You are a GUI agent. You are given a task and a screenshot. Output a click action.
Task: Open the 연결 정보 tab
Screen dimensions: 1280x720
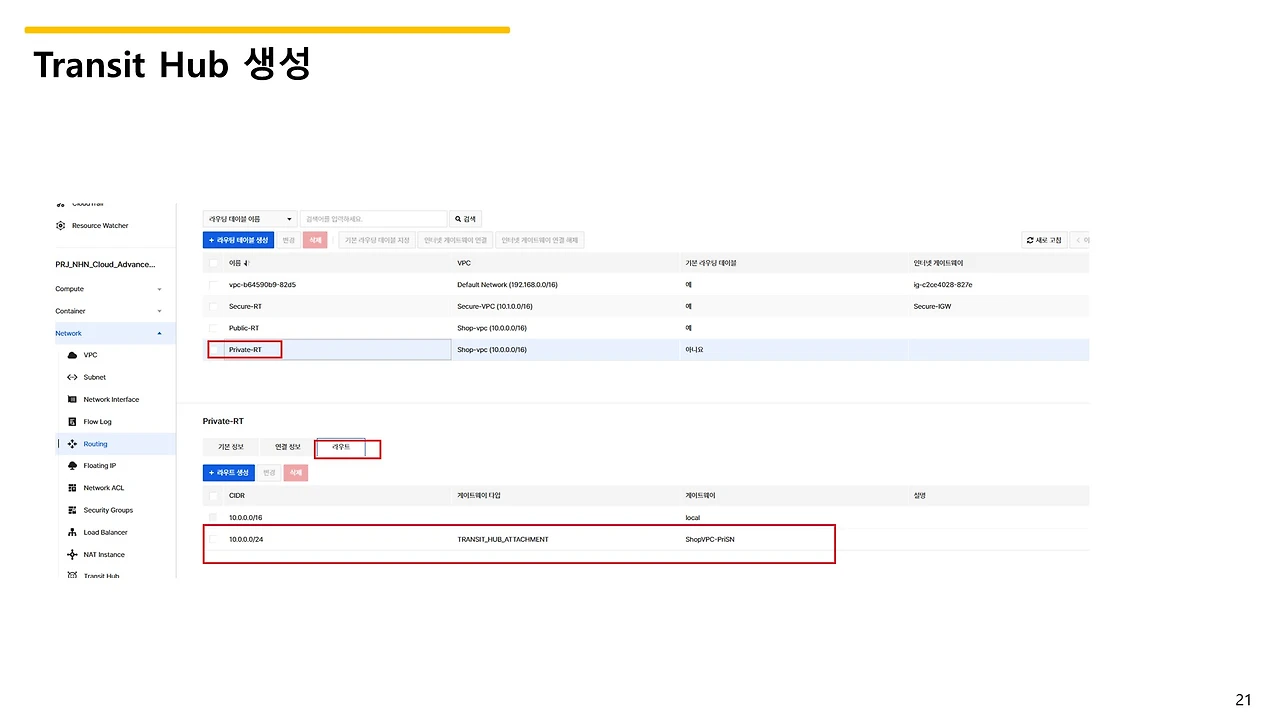288,446
